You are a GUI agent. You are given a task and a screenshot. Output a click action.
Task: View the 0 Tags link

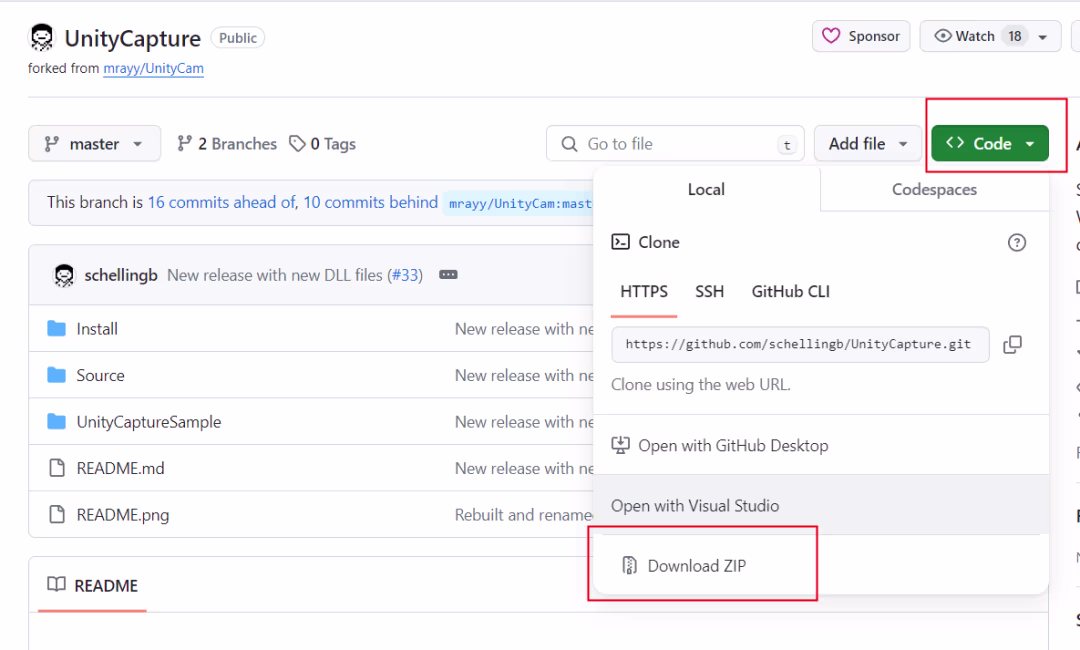[x=322, y=144]
